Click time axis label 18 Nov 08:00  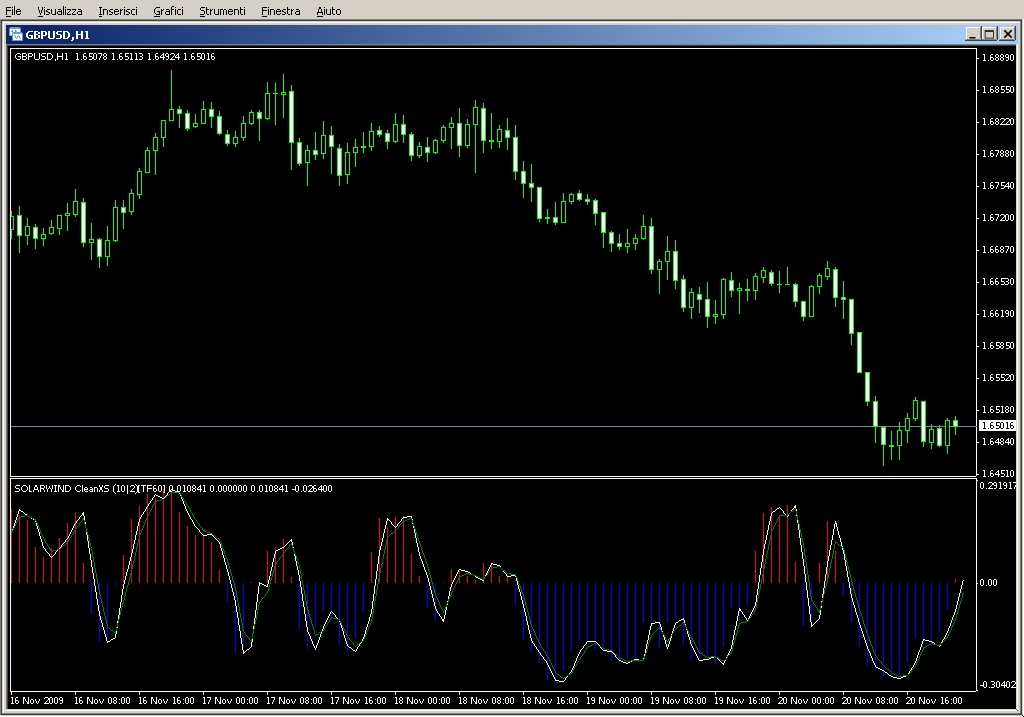pos(486,701)
